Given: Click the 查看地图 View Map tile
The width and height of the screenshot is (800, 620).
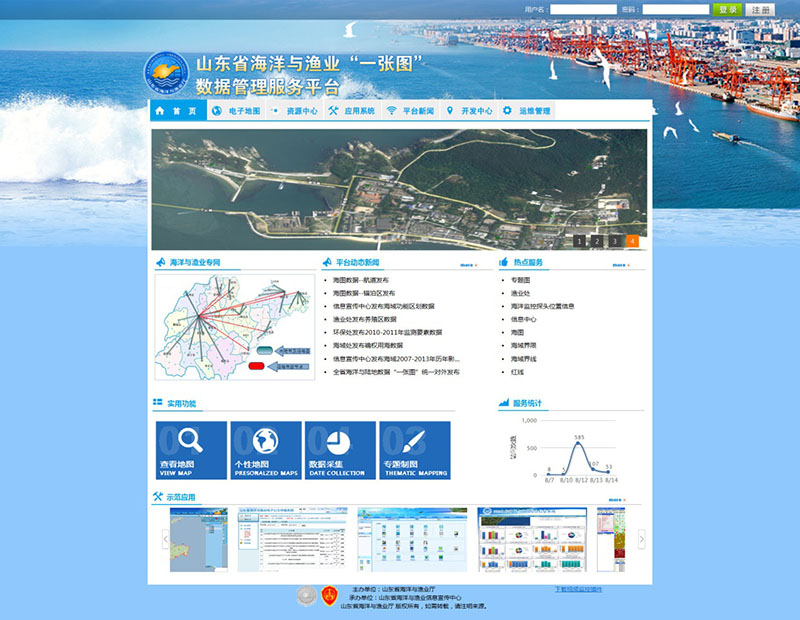Looking at the screenshot, I should 191,450.
